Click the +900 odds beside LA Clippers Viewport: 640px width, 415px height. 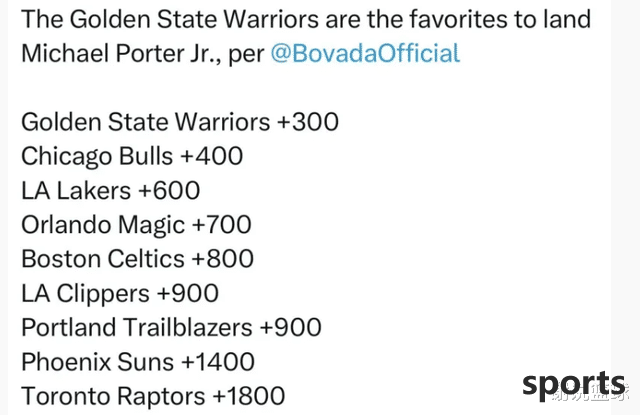pyautogui.click(x=188, y=293)
